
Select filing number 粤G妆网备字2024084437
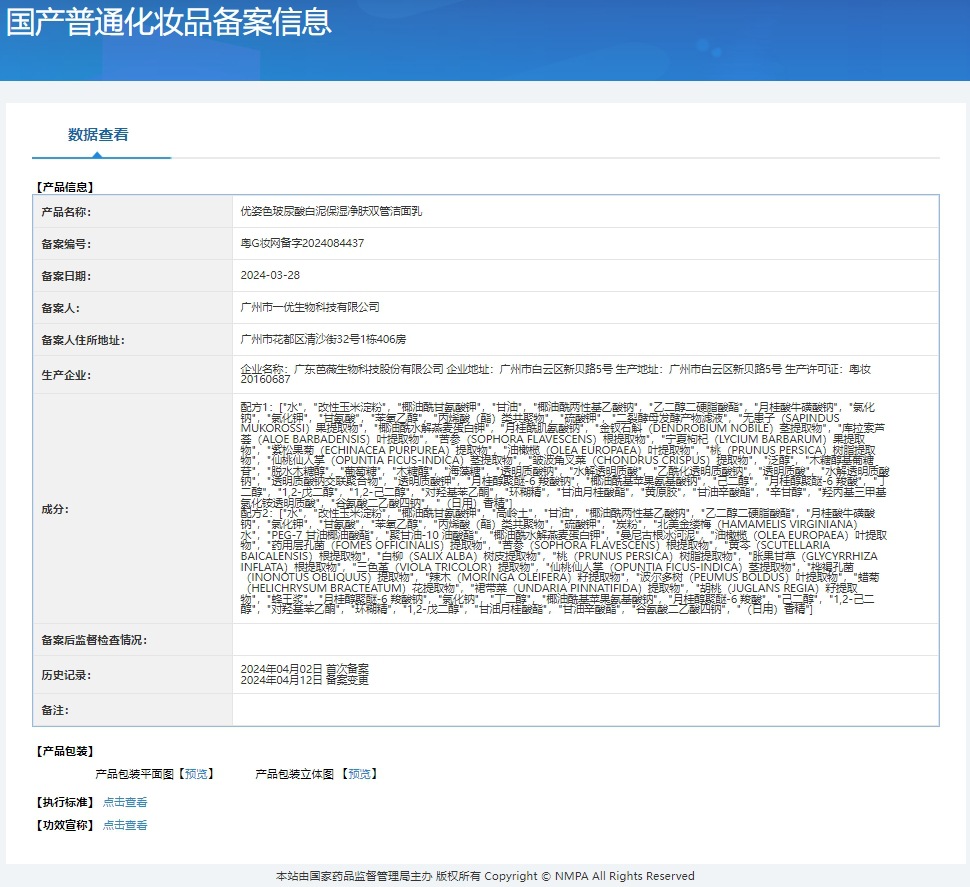[302, 243]
